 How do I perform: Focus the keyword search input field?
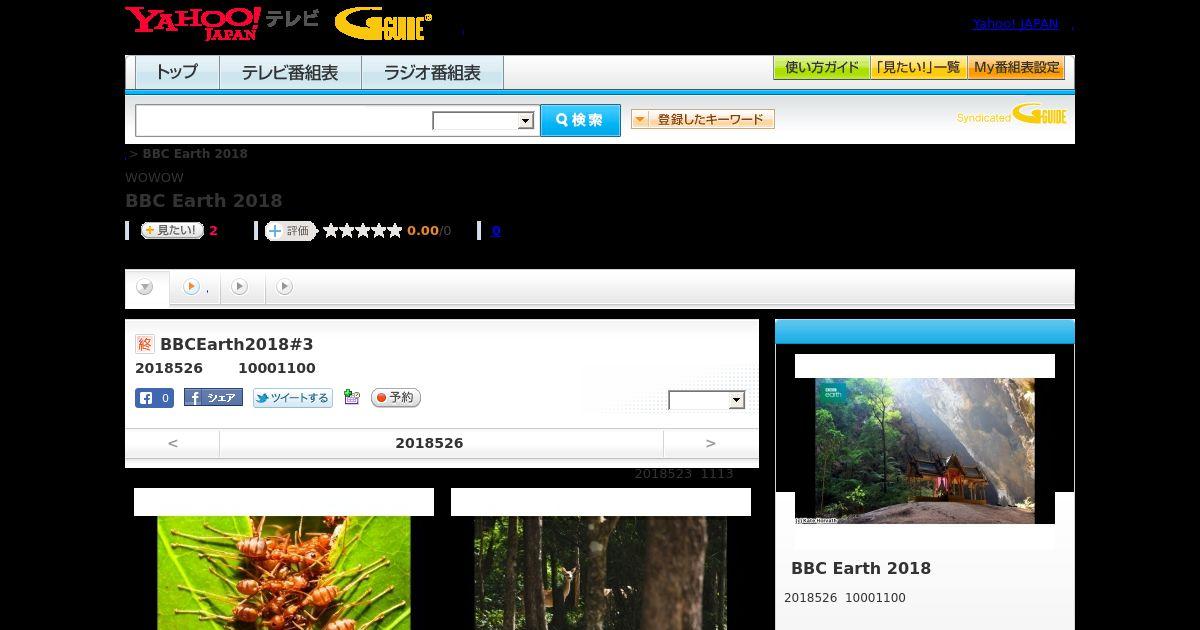284,120
